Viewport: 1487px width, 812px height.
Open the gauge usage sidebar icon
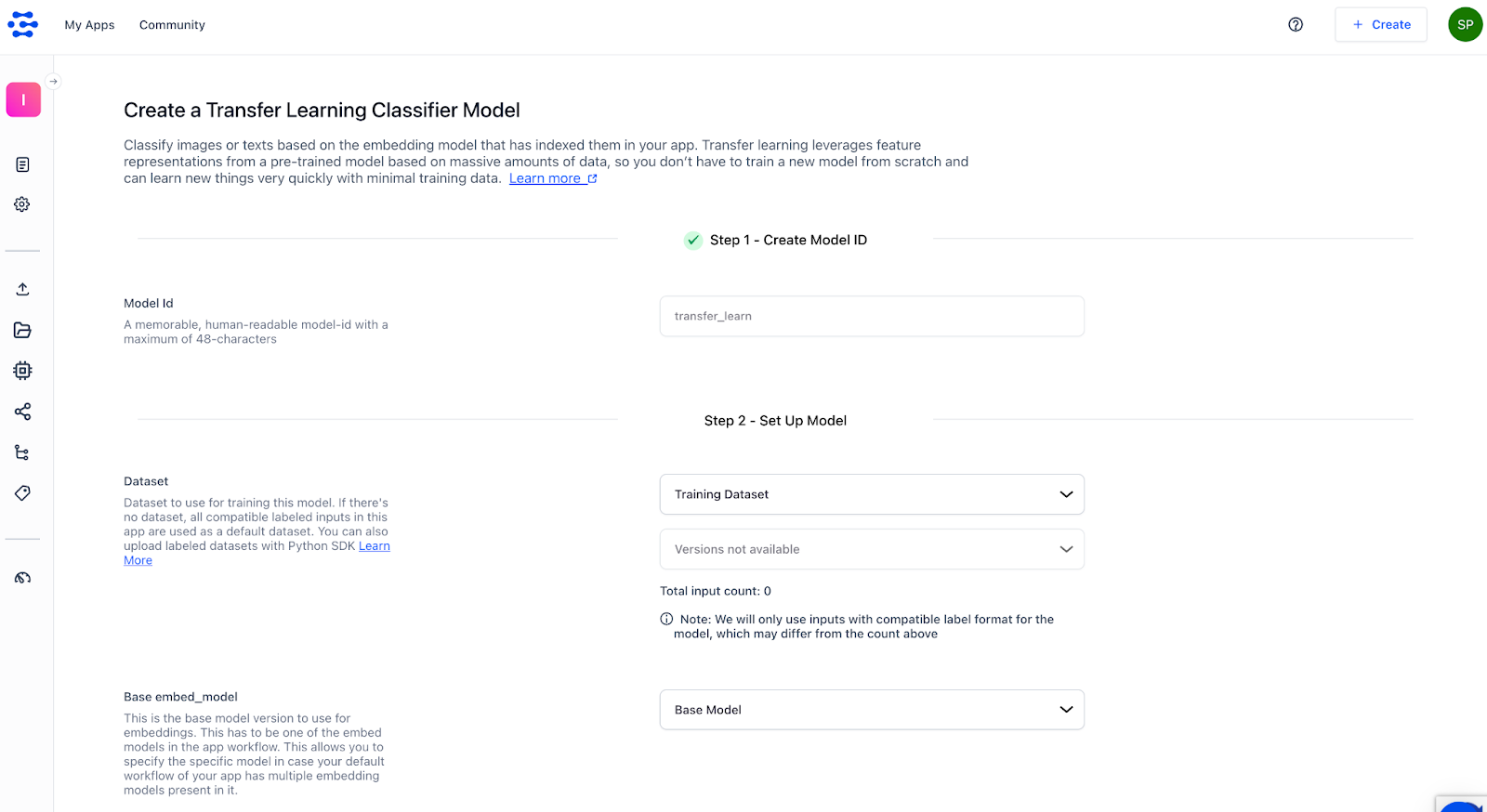[x=23, y=578]
